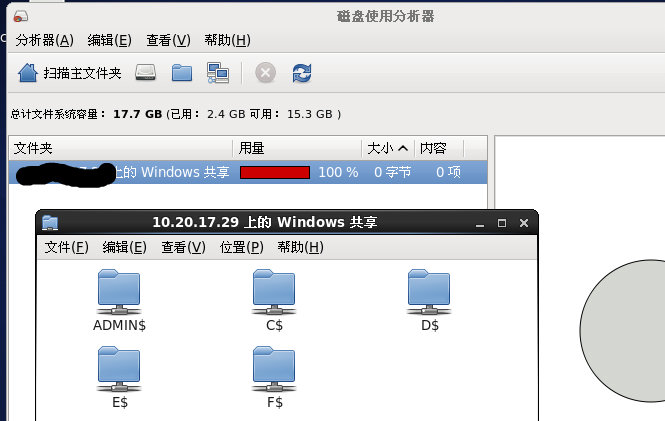Open 文件(F) menu in file browser window

coord(67,247)
